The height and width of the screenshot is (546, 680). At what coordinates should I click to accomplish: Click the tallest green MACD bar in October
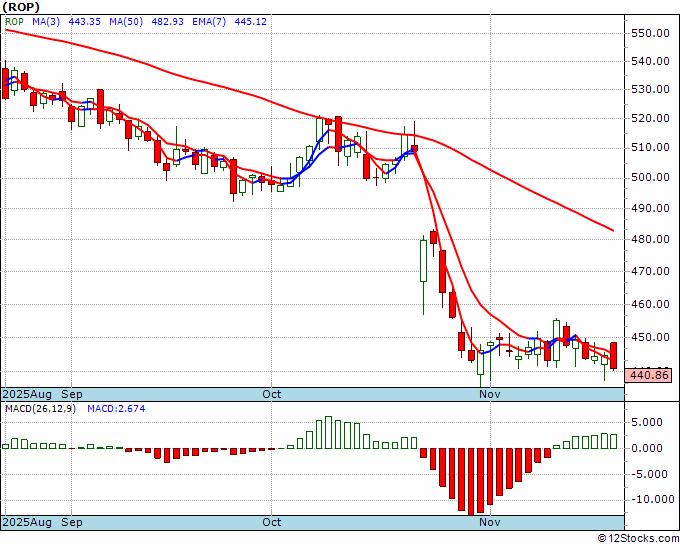click(328, 433)
